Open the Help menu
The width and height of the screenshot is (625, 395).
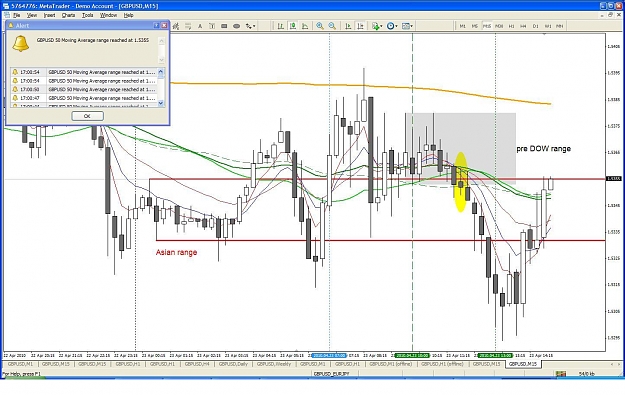128,15
